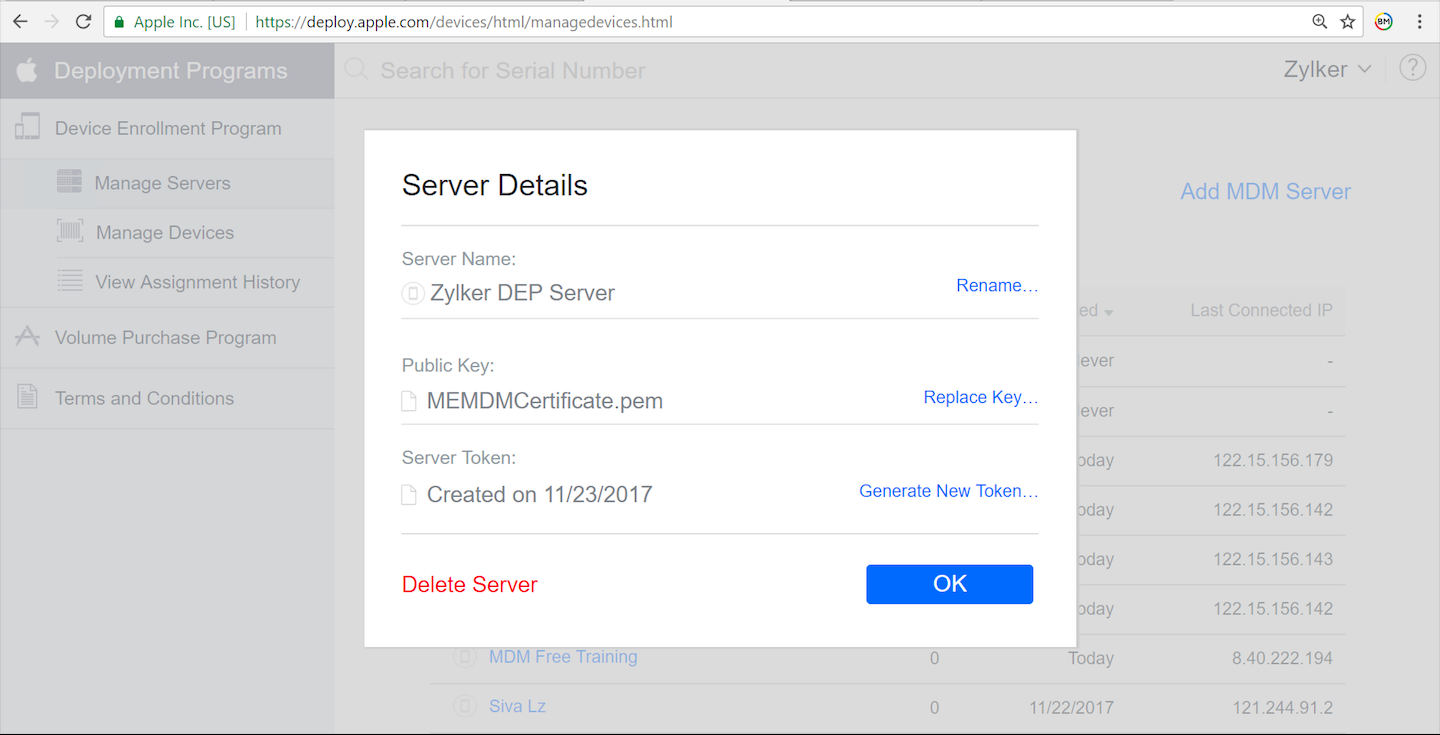Click the file icon beside MEMDMCertificate.pem
The width and height of the screenshot is (1440, 735).
click(409, 401)
